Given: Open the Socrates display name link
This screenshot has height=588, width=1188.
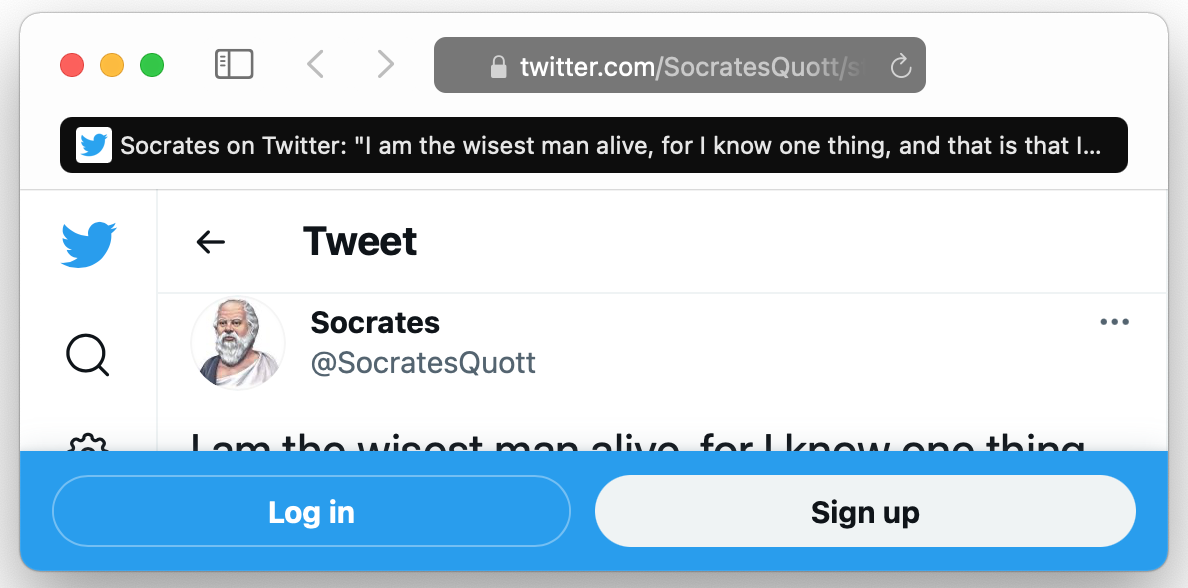Looking at the screenshot, I should (375, 323).
